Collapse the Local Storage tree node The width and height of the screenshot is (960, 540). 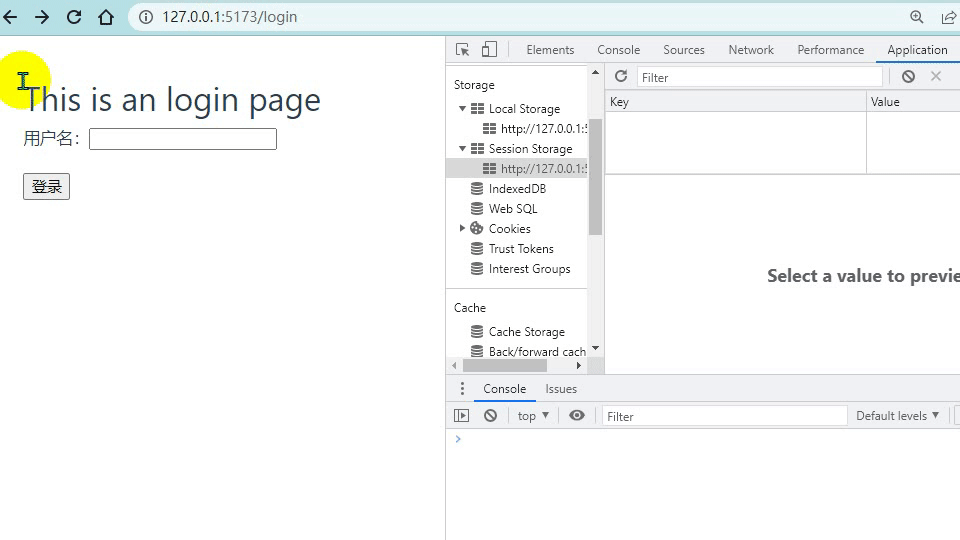[462, 108]
